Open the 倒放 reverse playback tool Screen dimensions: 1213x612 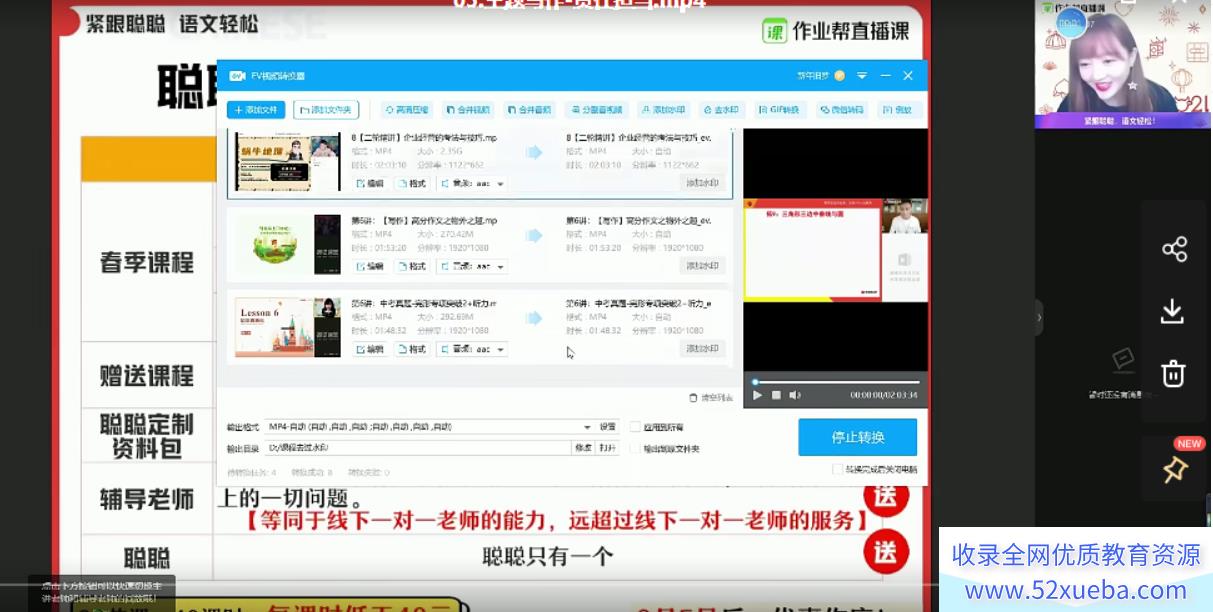point(898,110)
